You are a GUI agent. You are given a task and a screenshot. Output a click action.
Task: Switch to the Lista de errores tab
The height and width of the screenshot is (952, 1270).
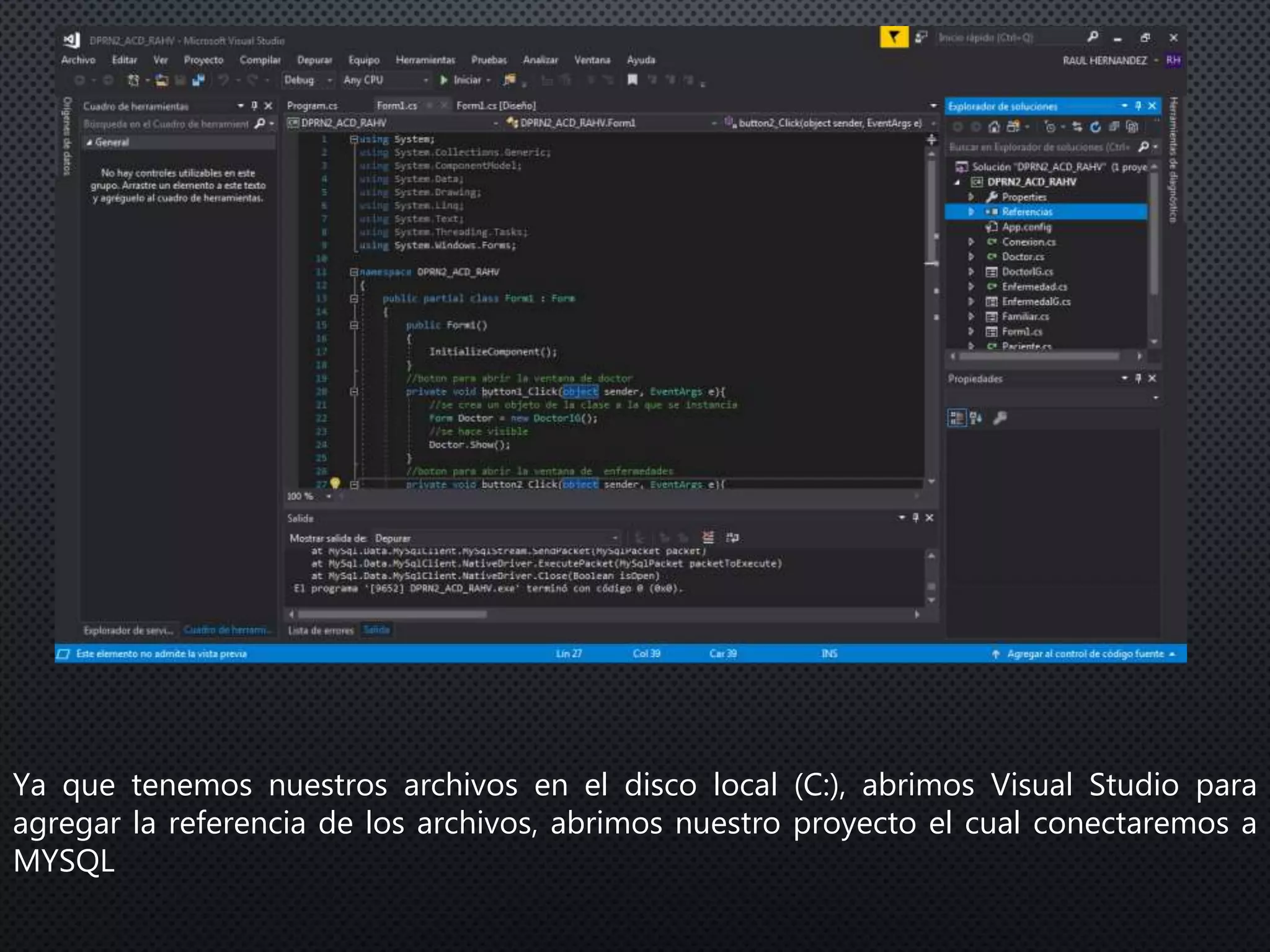point(321,630)
